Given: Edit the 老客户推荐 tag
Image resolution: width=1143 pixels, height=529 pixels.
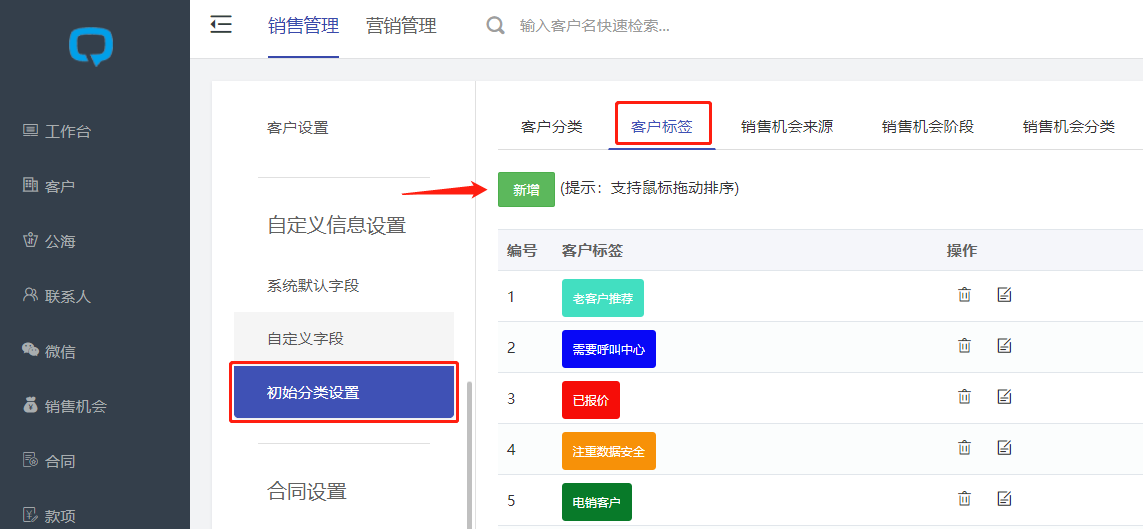Looking at the screenshot, I should [x=1004, y=295].
